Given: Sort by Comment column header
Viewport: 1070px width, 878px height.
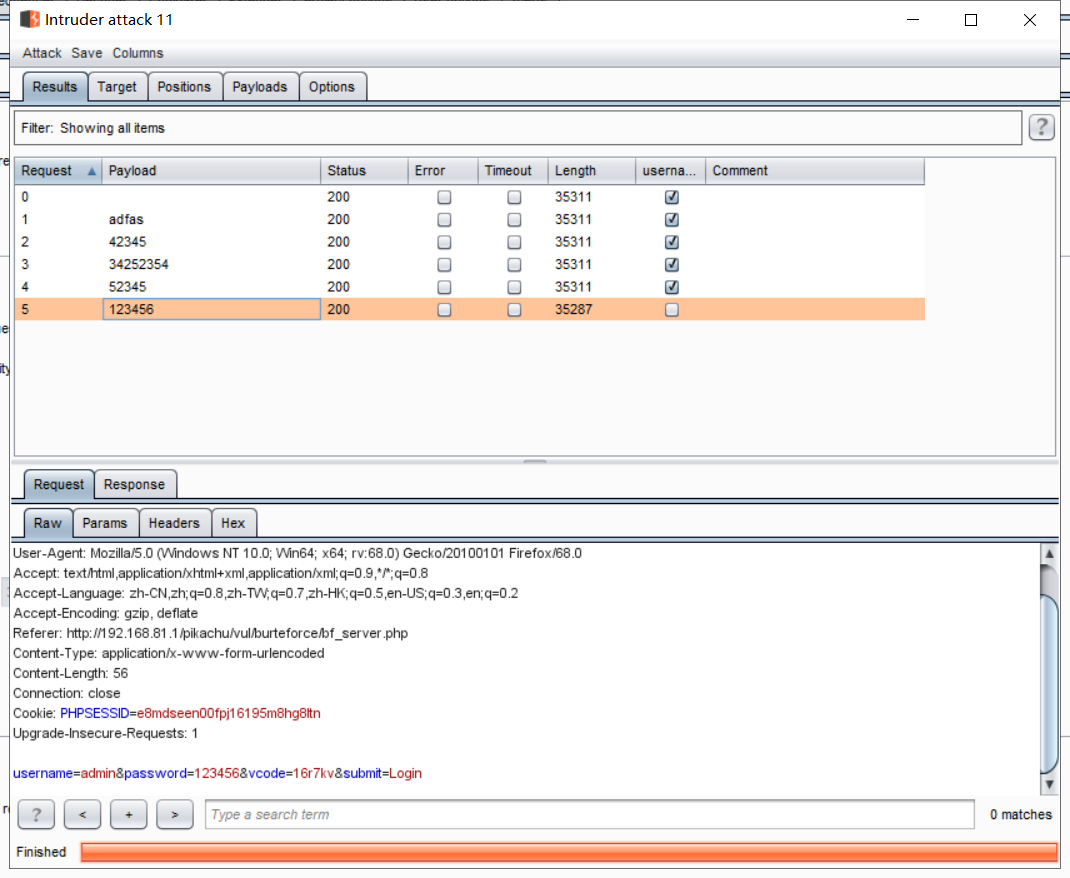Looking at the screenshot, I should coord(815,171).
